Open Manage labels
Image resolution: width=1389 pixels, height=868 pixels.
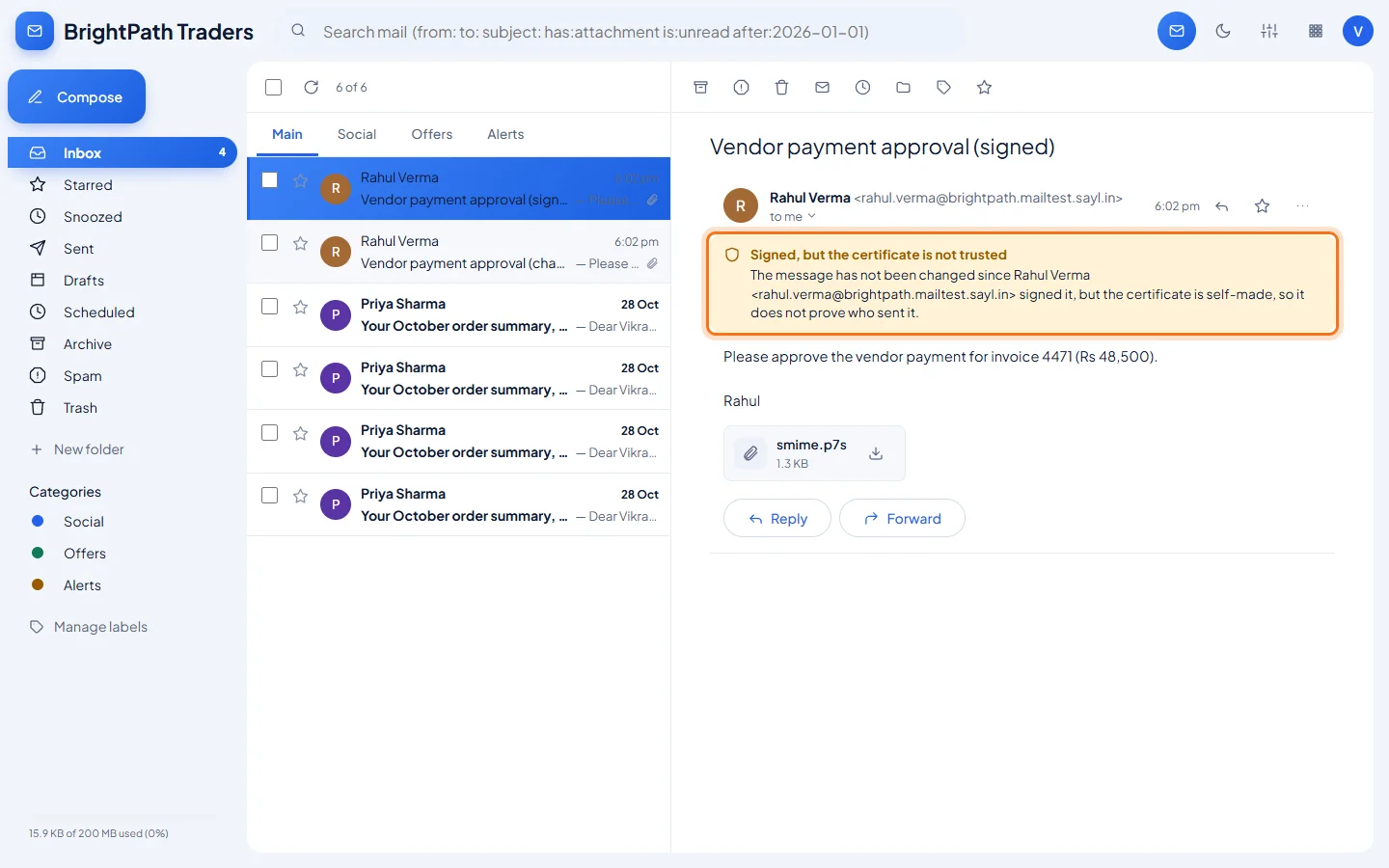(89, 627)
